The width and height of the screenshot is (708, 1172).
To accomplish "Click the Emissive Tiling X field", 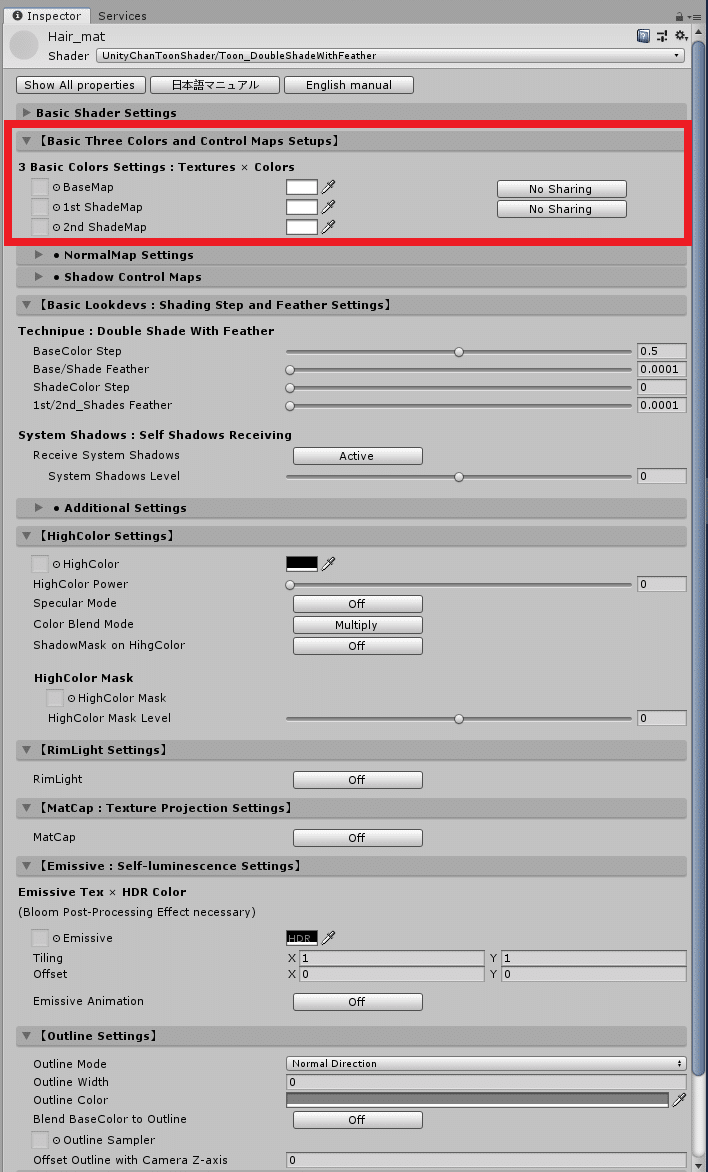I will click(392, 958).
